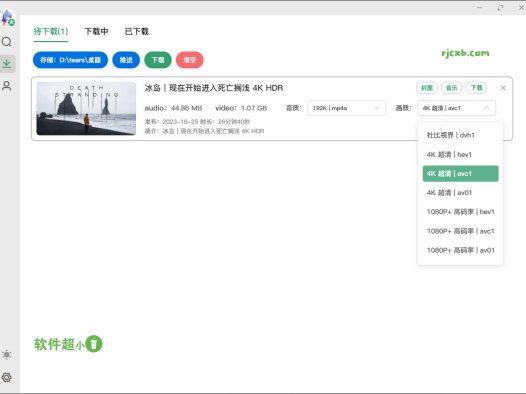Click the red 清空 button
The height and width of the screenshot is (394, 526).
190,60
